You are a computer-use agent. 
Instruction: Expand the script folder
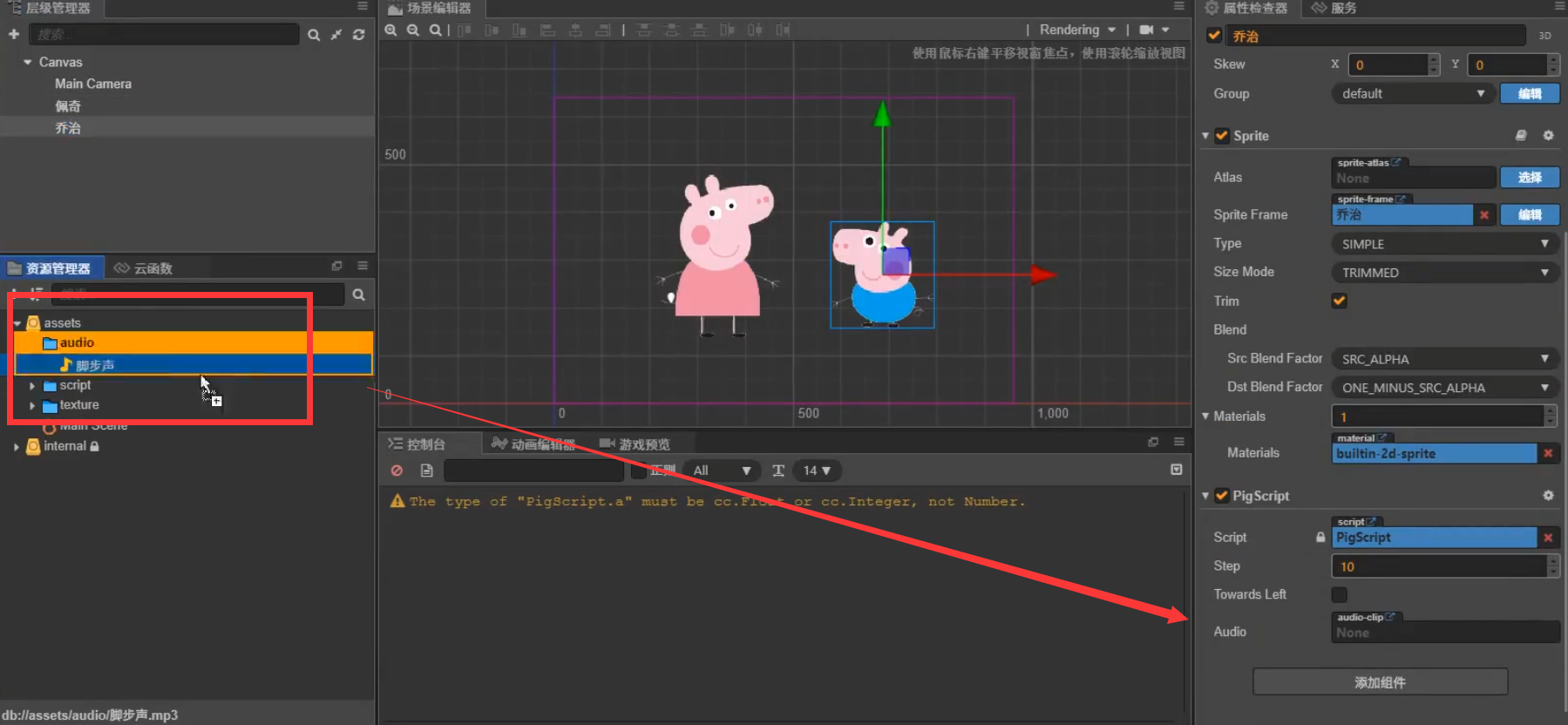click(x=32, y=385)
